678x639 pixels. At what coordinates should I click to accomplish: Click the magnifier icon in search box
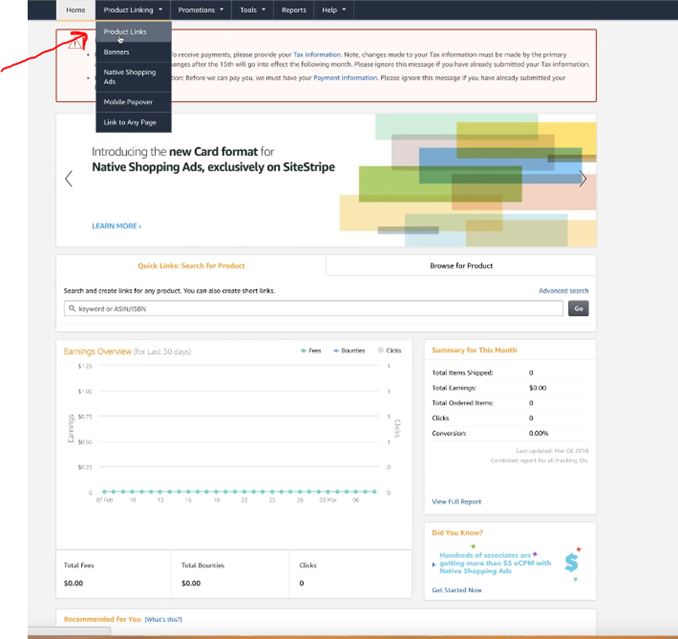(72, 308)
